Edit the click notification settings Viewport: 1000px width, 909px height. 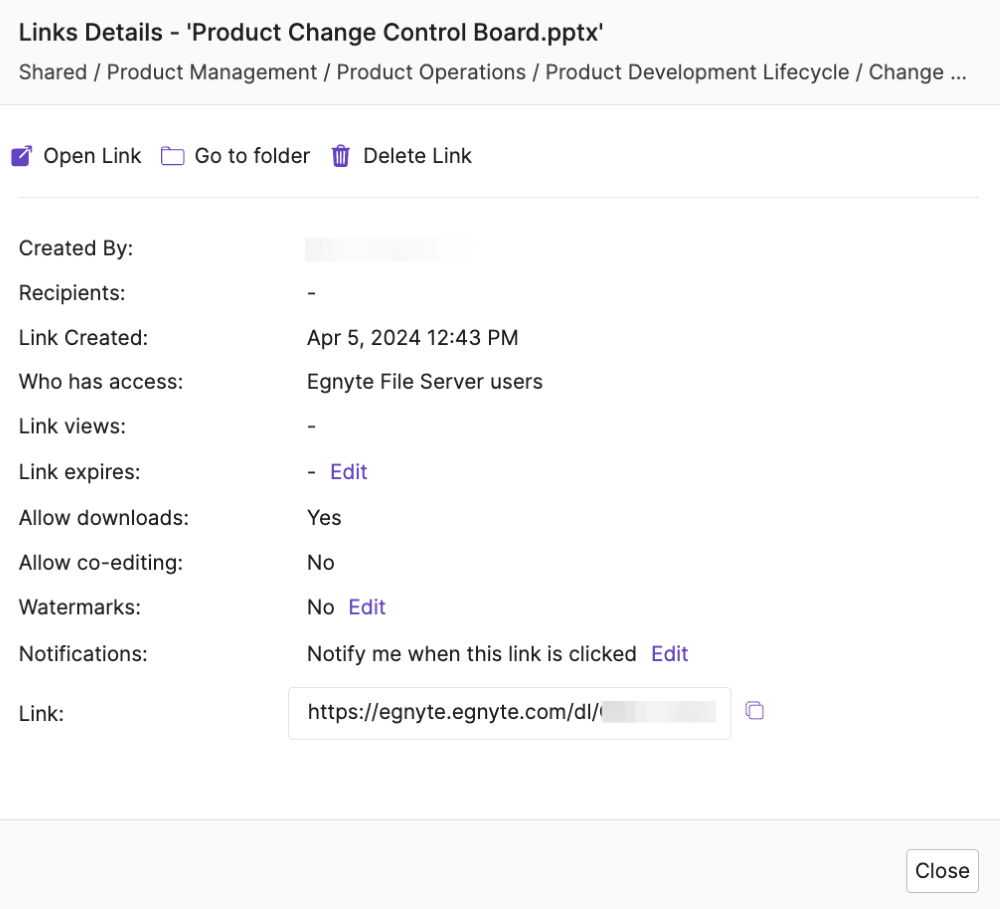(x=669, y=653)
